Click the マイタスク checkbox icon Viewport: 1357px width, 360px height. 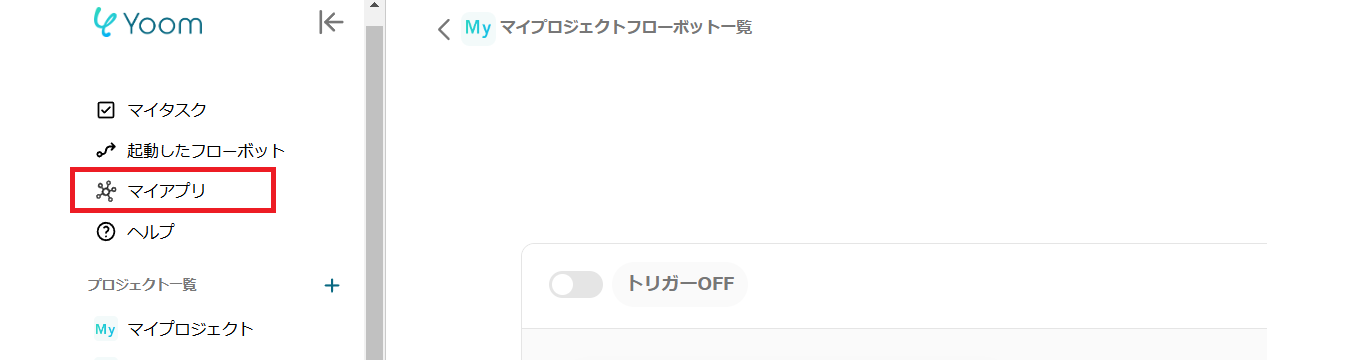coord(106,110)
